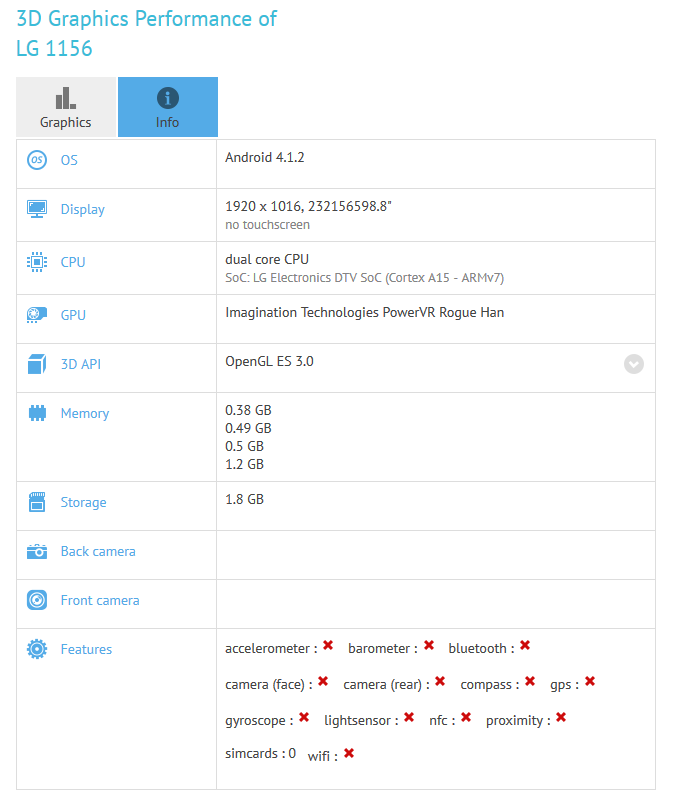Select the Info tab
Screen dimensions: 677x805
click(x=168, y=107)
